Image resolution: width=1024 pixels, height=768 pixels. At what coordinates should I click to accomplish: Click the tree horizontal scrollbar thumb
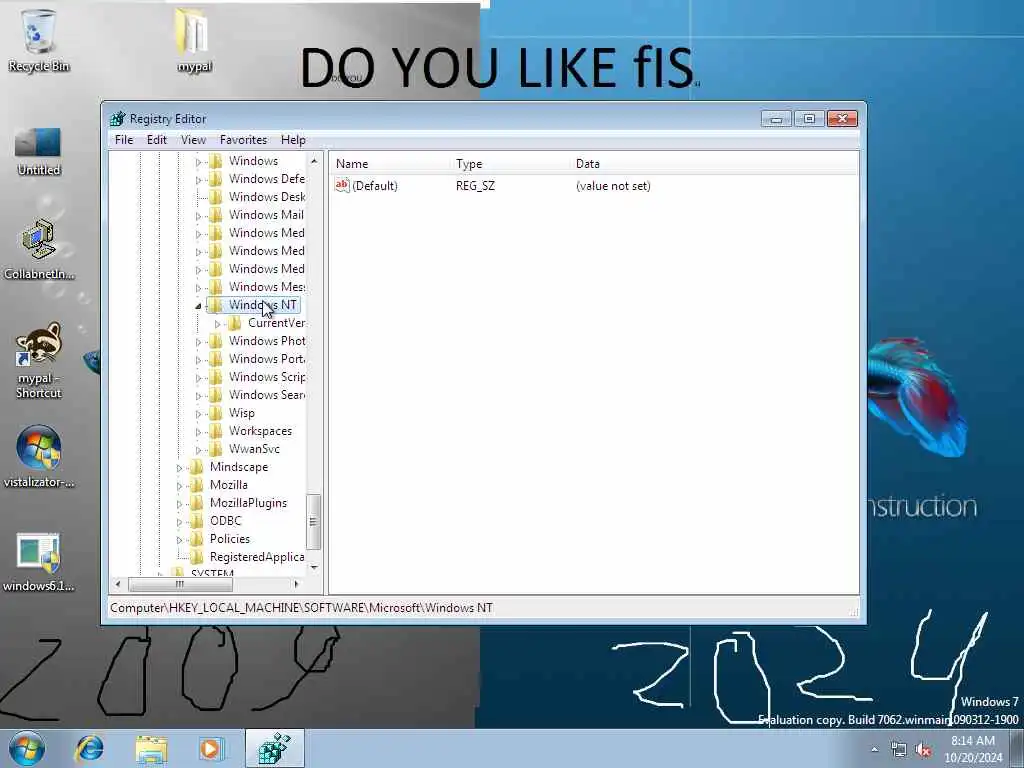(x=181, y=584)
